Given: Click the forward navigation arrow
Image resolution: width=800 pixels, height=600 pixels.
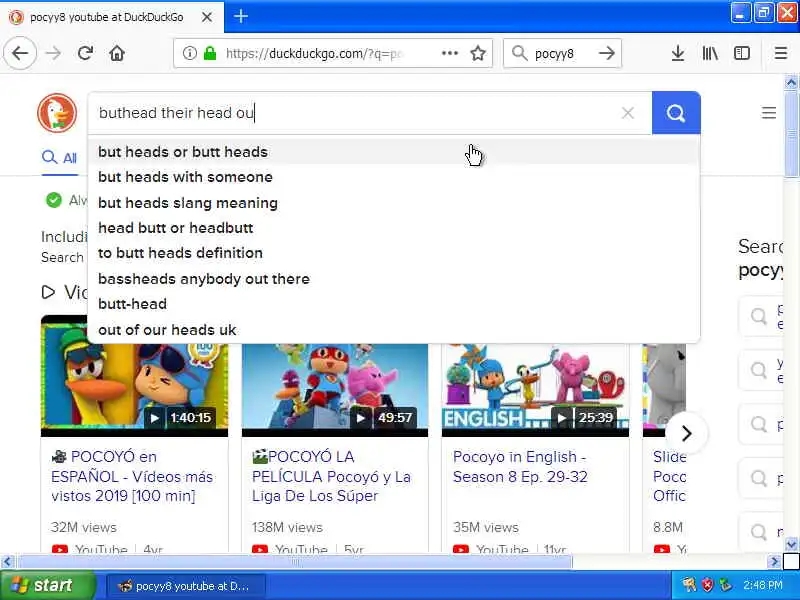Looking at the screenshot, I should pyautogui.click(x=53, y=53).
